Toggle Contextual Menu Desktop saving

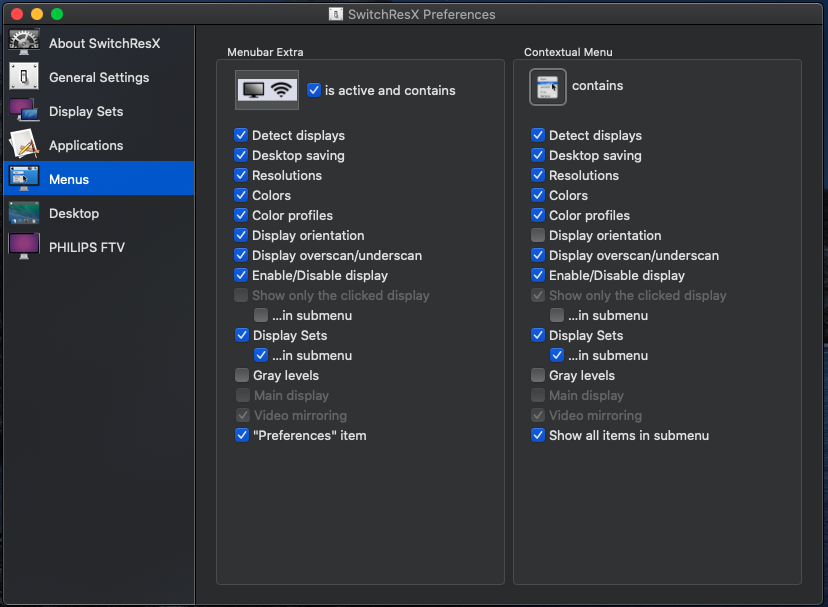(x=538, y=155)
